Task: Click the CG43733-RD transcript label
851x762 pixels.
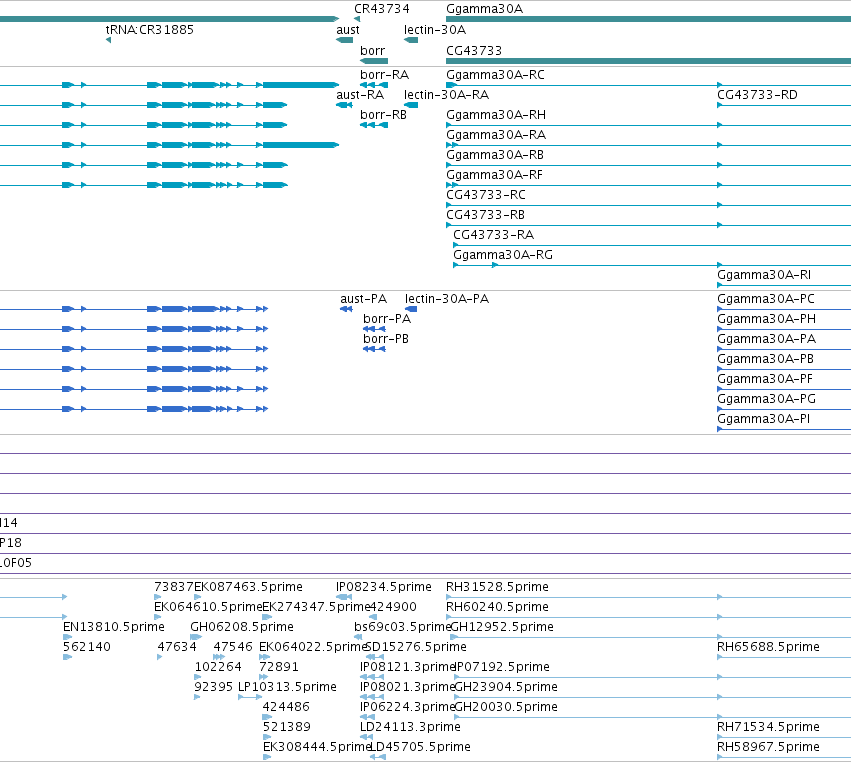Action: (x=757, y=95)
